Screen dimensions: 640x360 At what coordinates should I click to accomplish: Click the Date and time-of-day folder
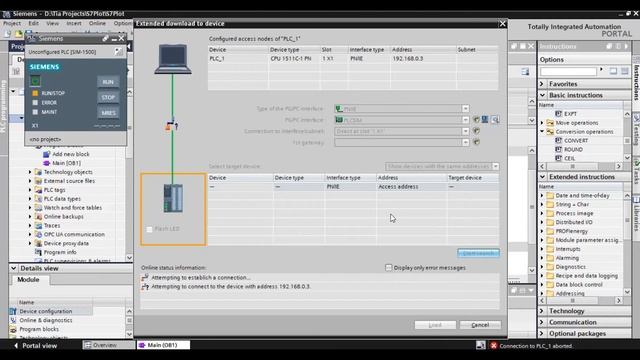(x=582, y=196)
